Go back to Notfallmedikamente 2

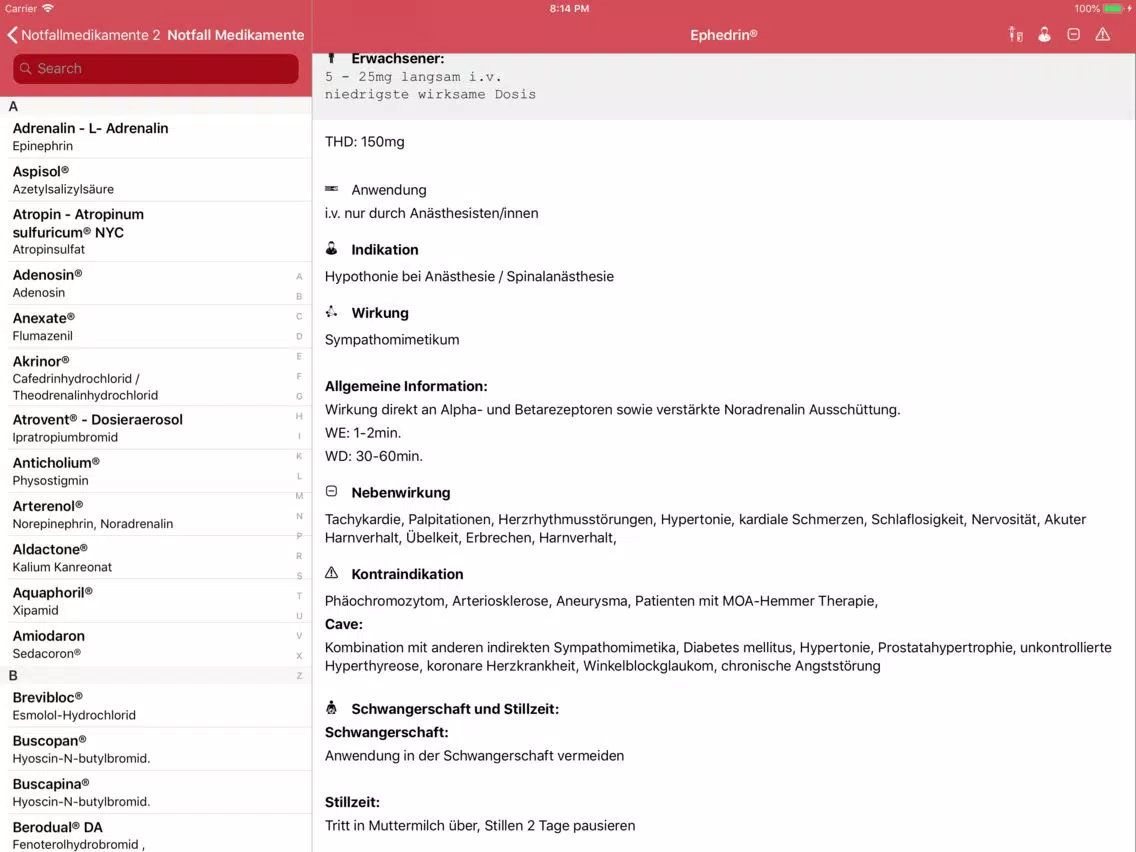point(83,35)
